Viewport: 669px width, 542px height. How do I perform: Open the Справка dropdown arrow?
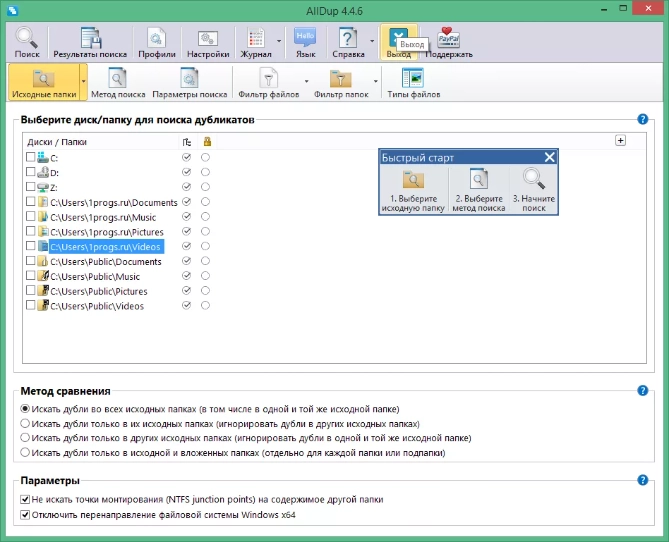click(371, 43)
